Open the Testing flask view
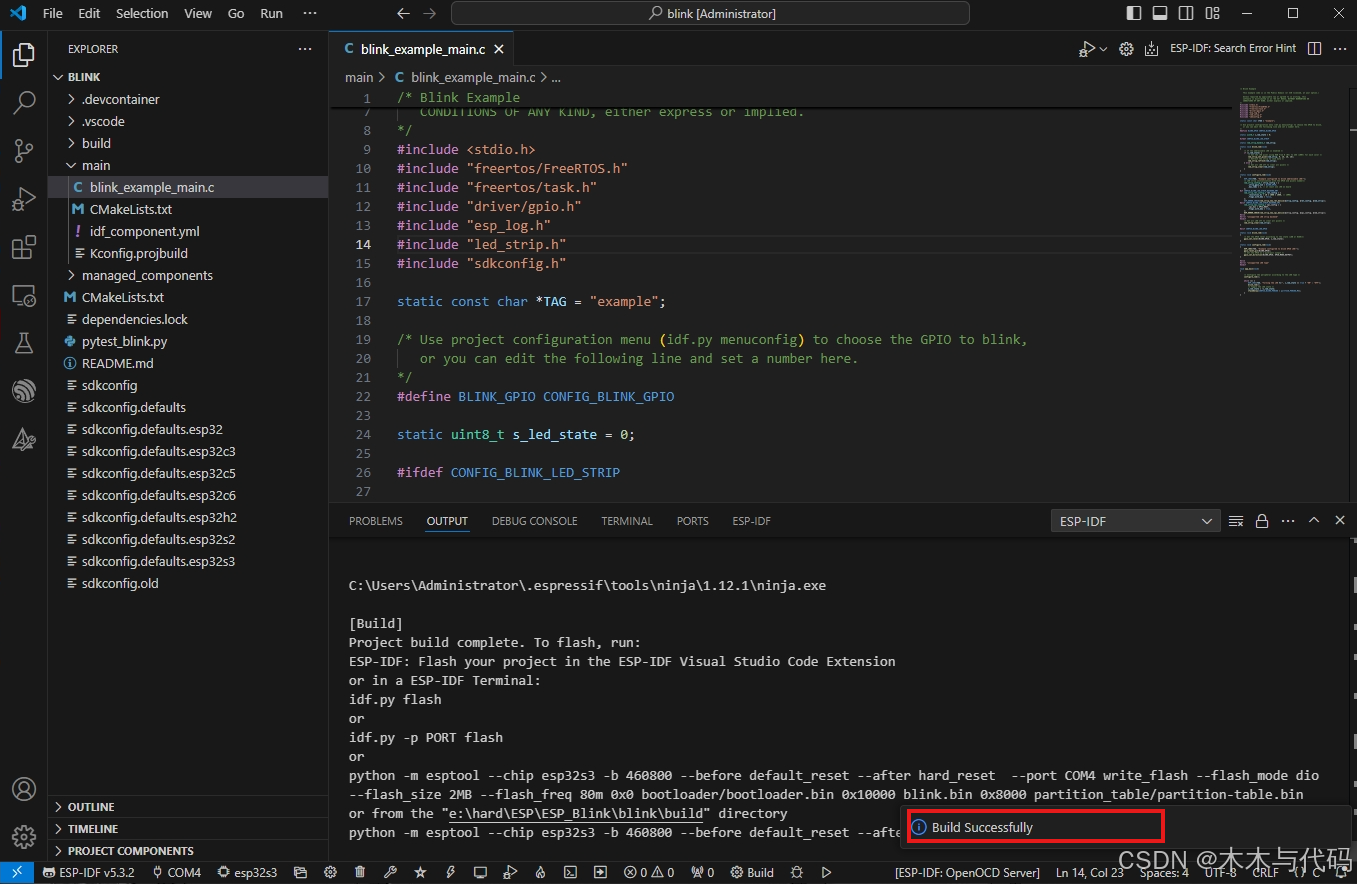 [24, 343]
